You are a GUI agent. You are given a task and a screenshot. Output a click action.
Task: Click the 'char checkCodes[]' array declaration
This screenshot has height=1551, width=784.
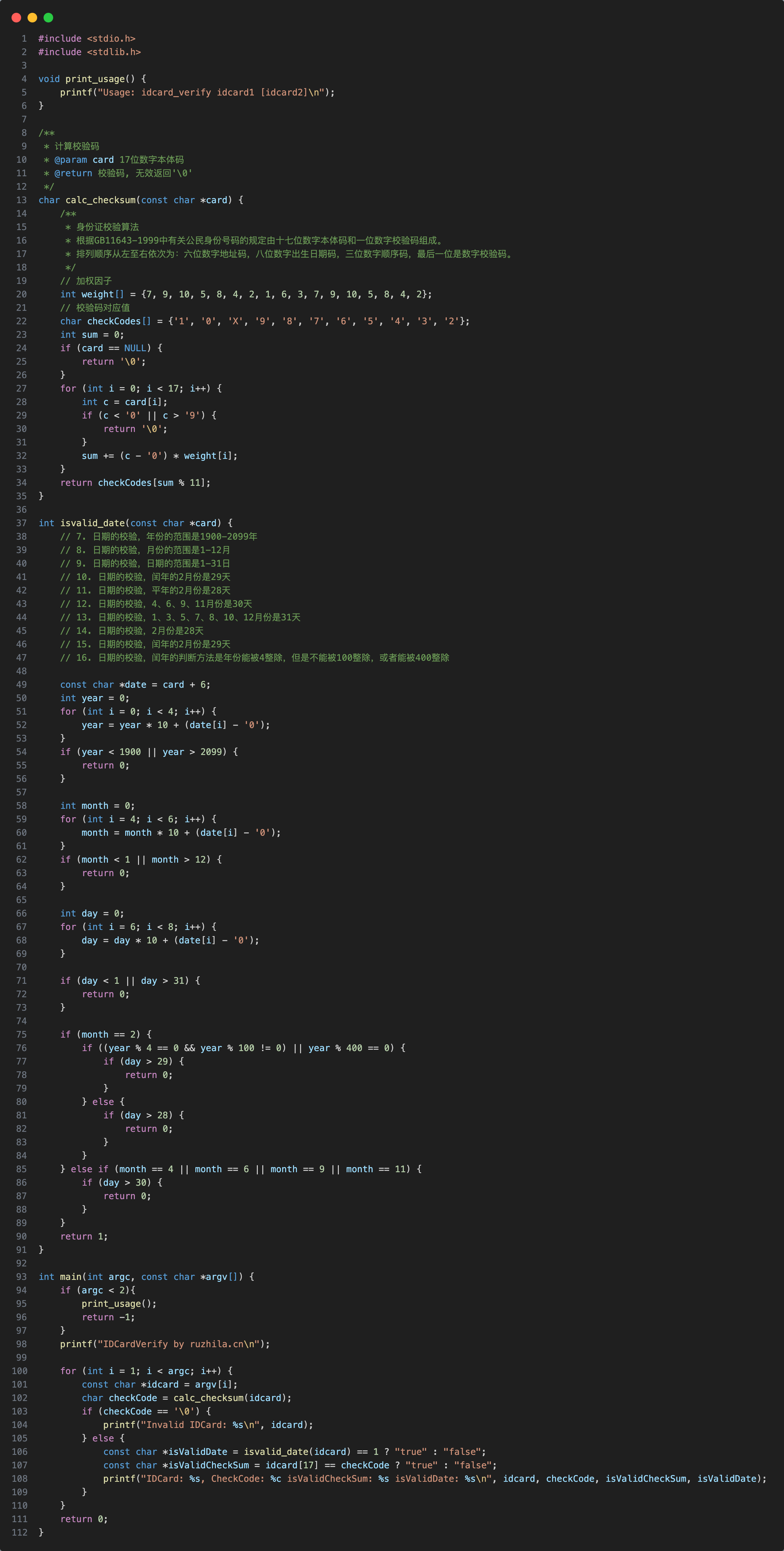coord(265,321)
